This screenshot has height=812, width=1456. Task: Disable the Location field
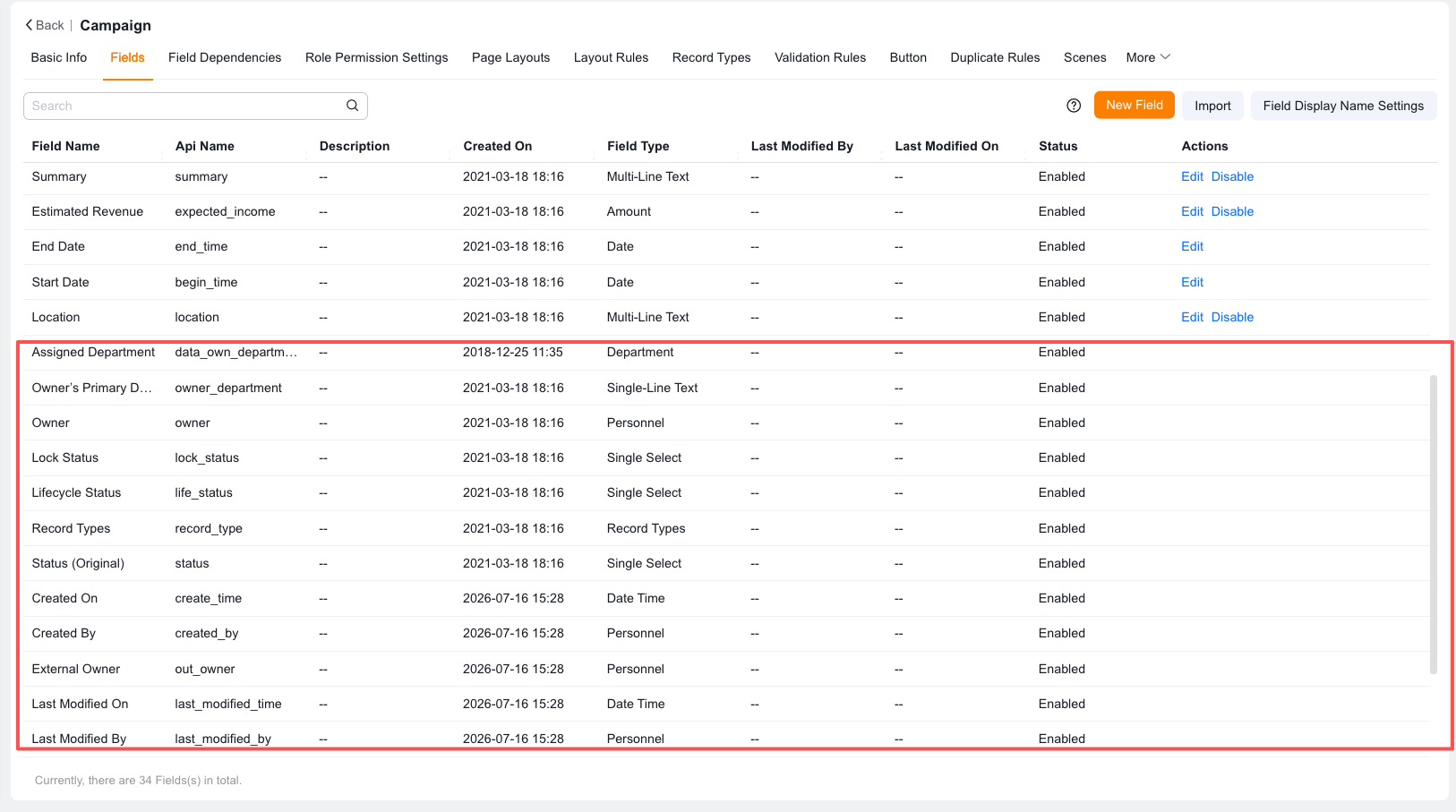pos(1232,317)
